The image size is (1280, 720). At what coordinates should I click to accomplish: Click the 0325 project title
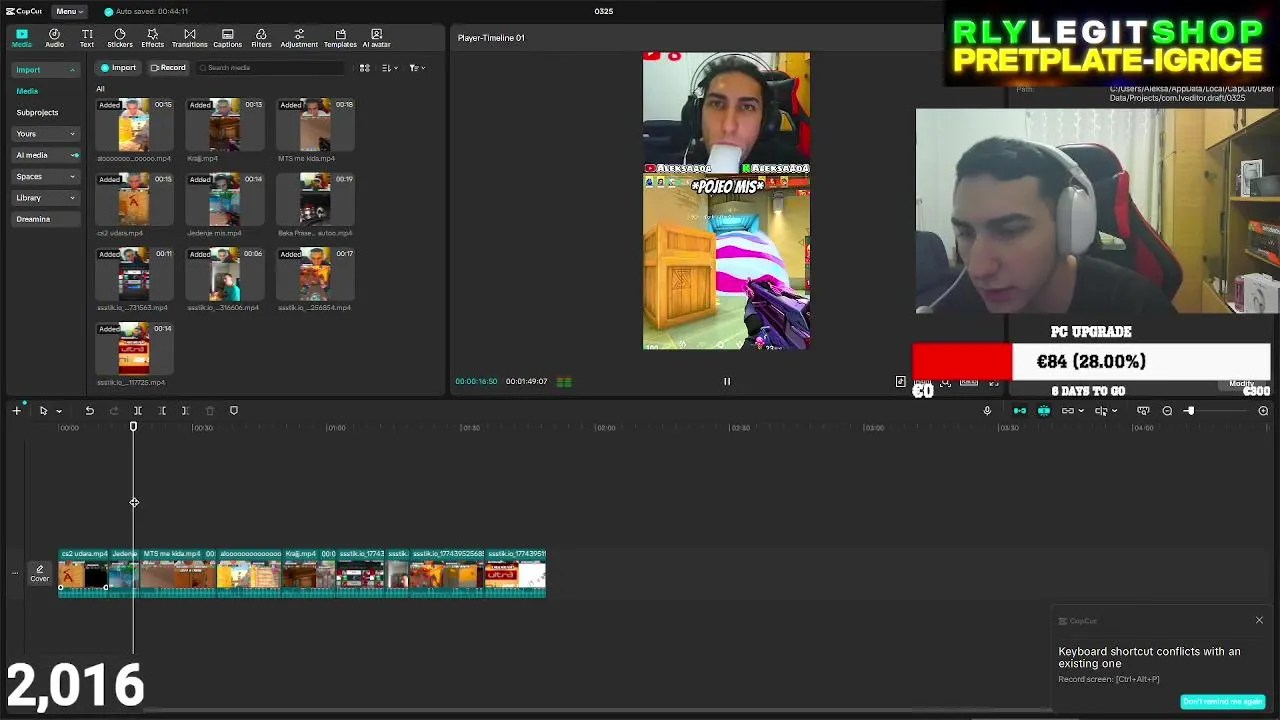coord(603,11)
